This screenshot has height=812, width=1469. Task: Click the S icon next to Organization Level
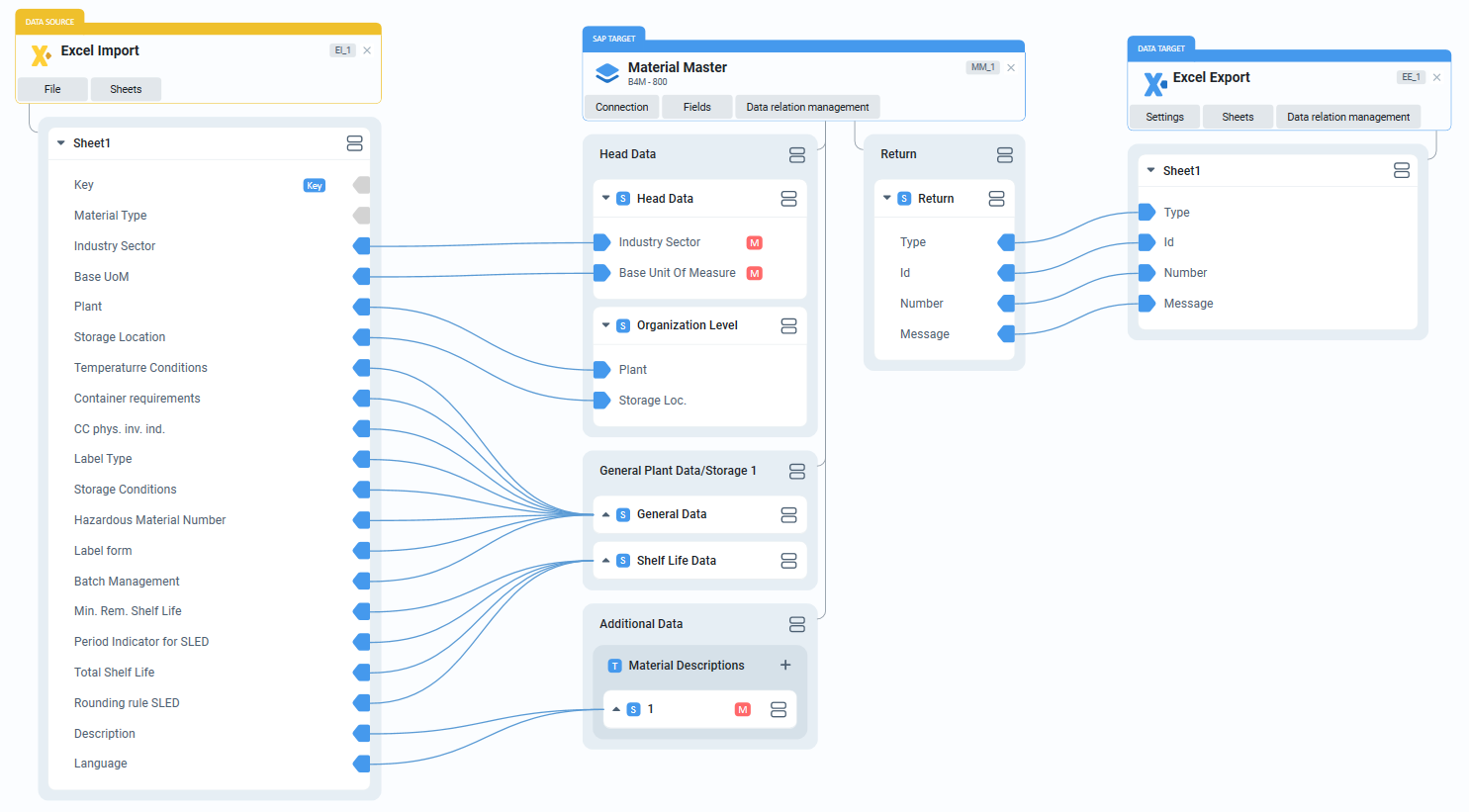point(623,325)
